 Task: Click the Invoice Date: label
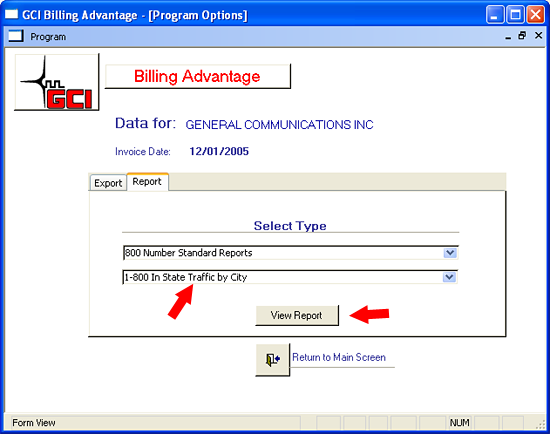[x=143, y=152]
